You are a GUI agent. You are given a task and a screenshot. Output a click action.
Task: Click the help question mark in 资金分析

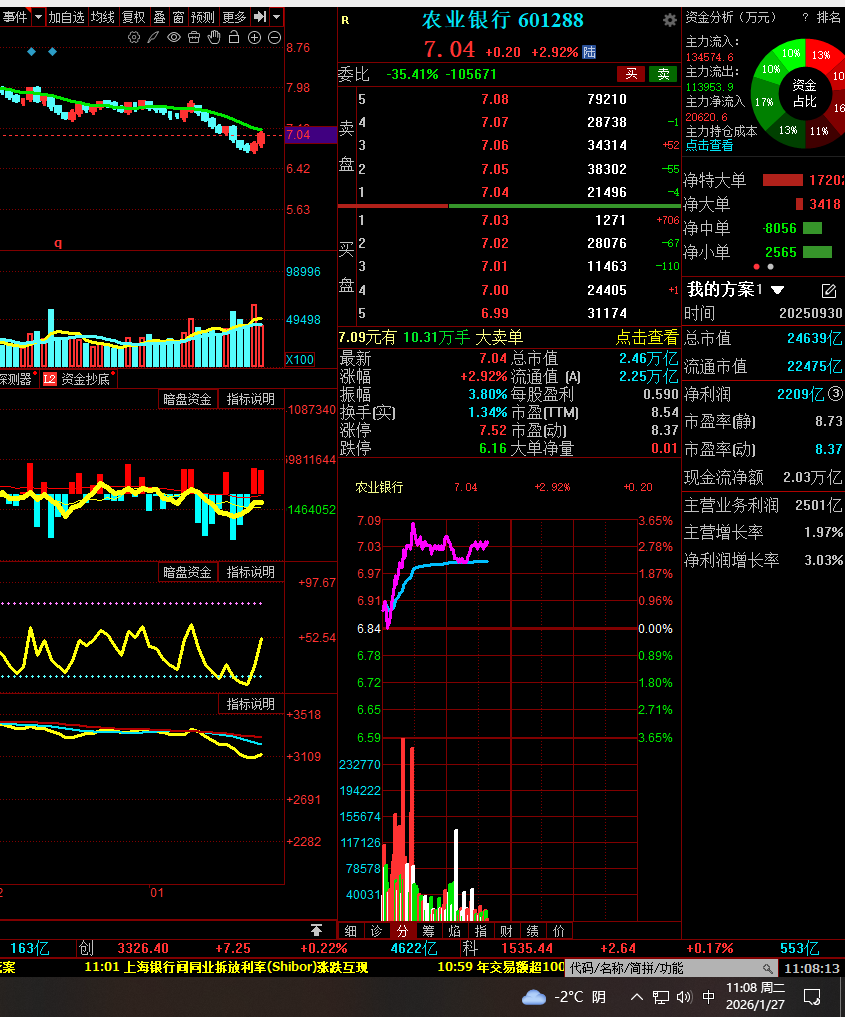click(x=805, y=18)
